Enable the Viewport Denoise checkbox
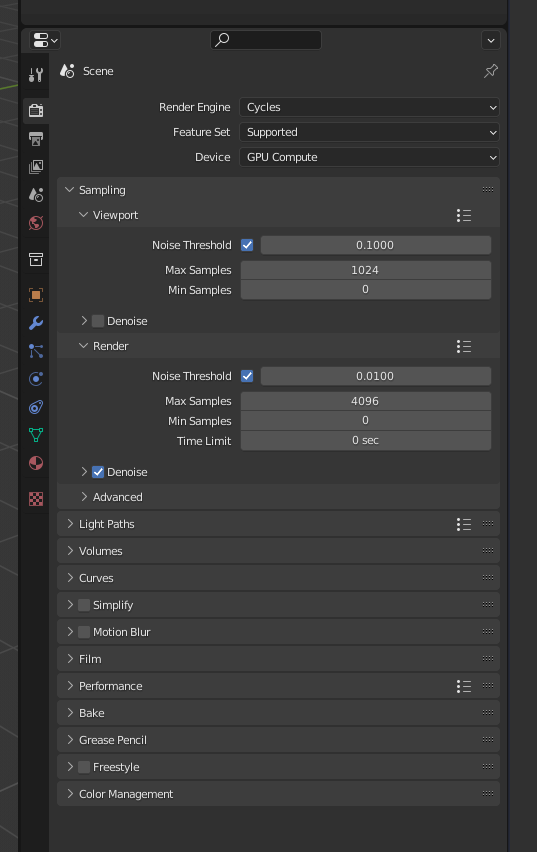This screenshot has width=537, height=852. pos(98,321)
